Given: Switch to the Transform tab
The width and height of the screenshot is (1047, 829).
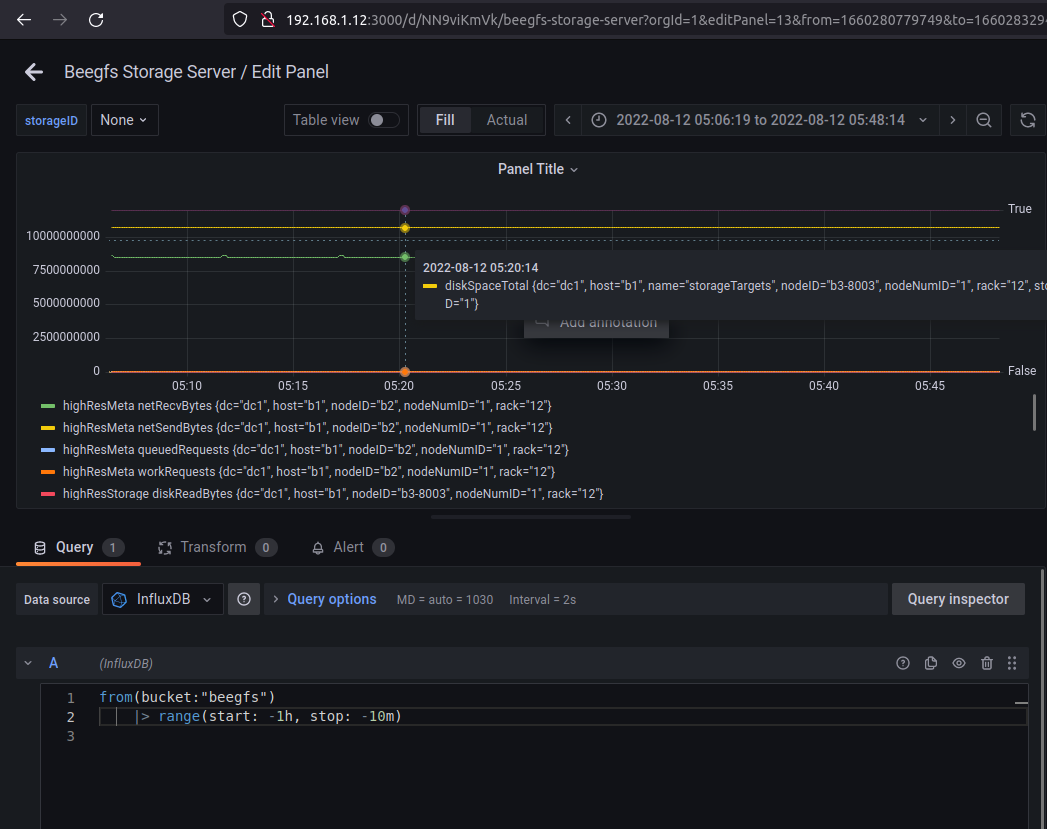Looking at the screenshot, I should [217, 548].
